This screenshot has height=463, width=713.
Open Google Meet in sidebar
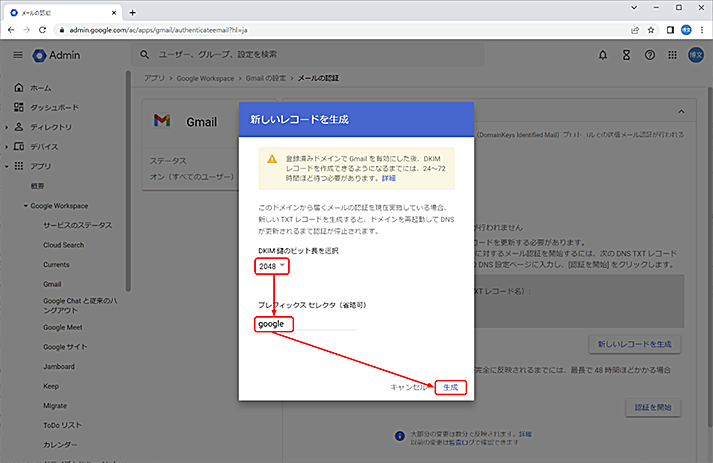63,327
